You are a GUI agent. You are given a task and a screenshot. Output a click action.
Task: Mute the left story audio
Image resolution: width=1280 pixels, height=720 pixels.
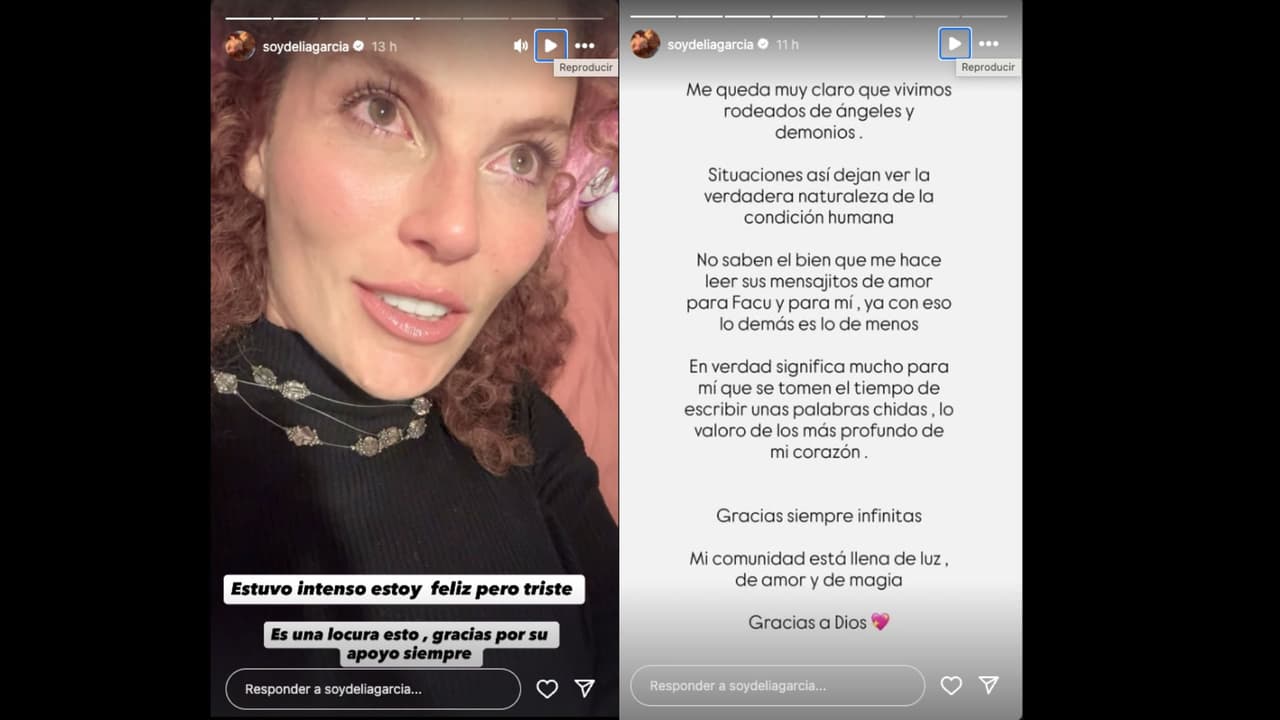520,46
